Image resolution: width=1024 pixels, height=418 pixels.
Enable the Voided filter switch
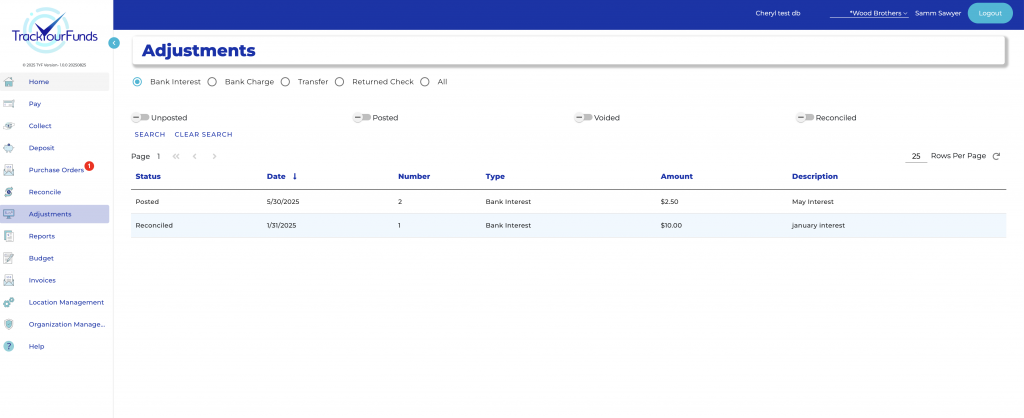[583, 117]
